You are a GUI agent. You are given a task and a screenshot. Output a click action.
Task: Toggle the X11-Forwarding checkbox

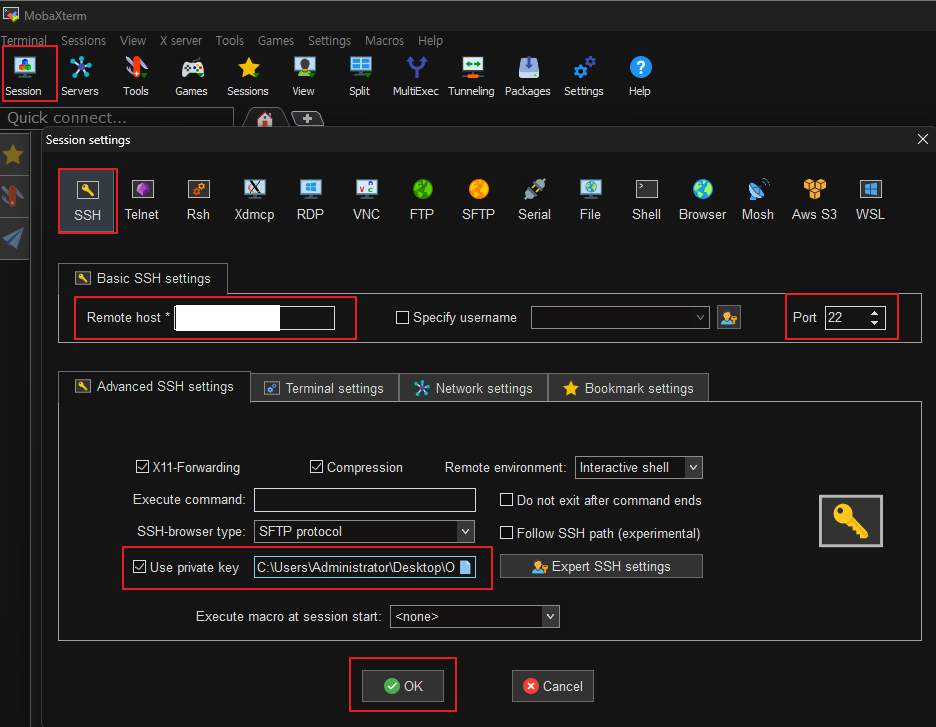pyautogui.click(x=142, y=467)
